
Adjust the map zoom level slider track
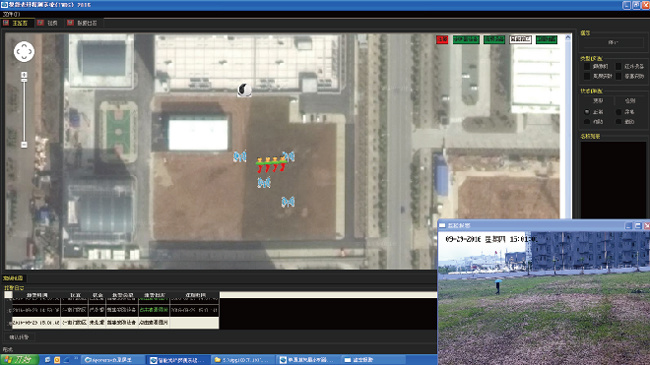point(24,110)
